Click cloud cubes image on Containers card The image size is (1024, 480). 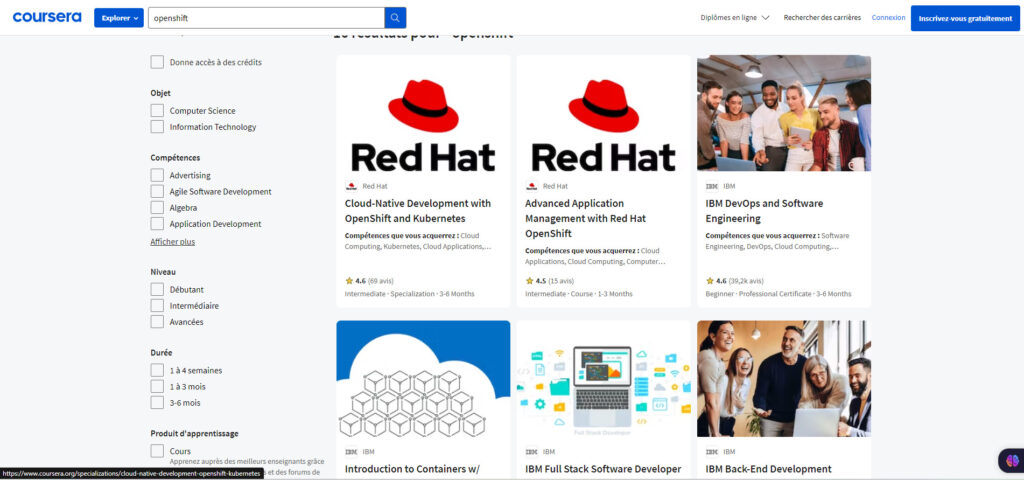(423, 379)
